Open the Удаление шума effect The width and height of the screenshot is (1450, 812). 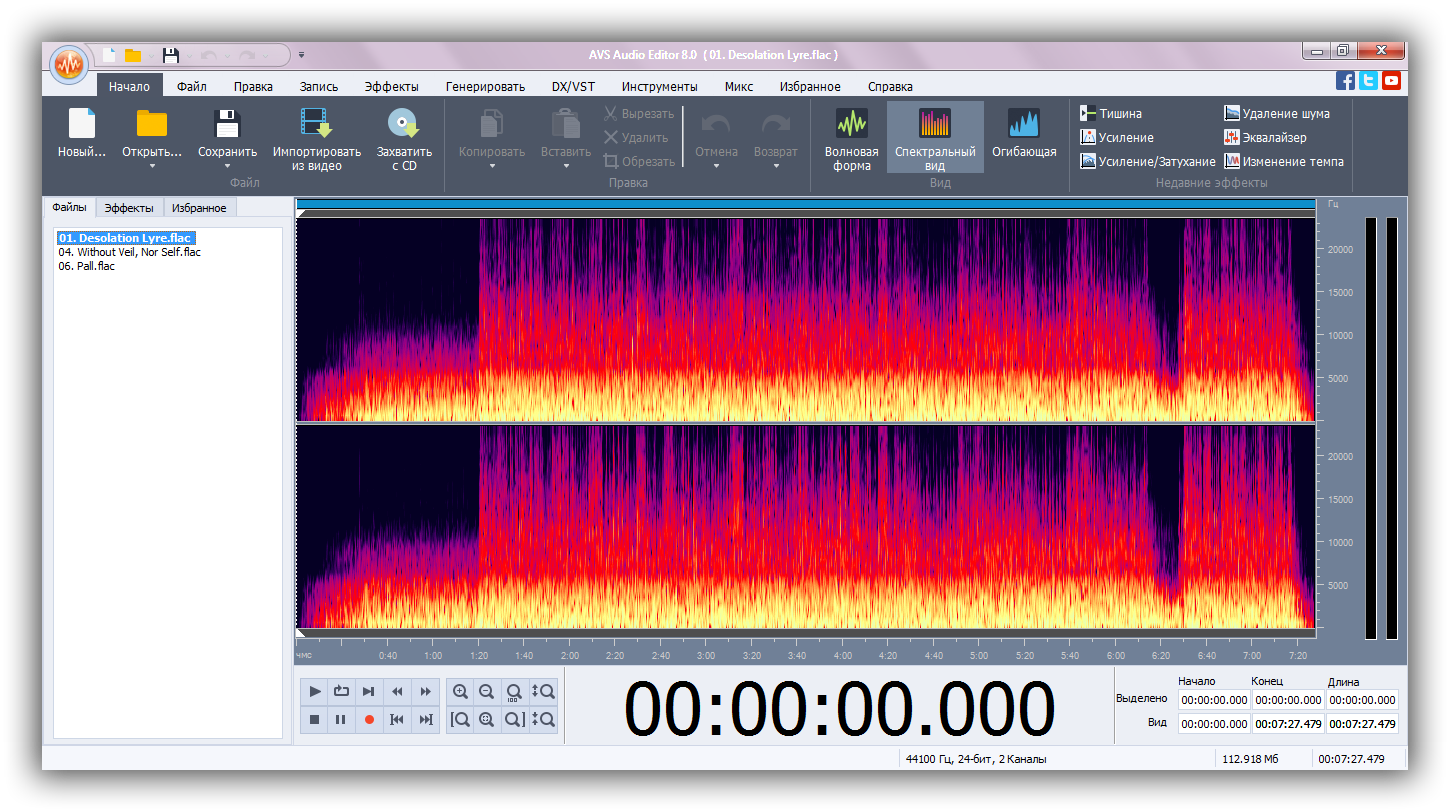coord(1277,114)
